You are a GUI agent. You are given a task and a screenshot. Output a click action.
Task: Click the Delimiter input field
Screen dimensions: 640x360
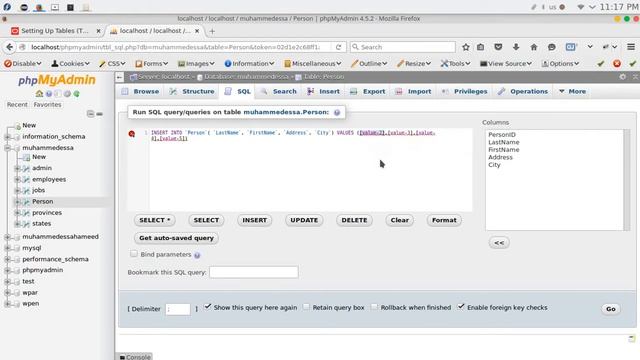tap(178, 309)
